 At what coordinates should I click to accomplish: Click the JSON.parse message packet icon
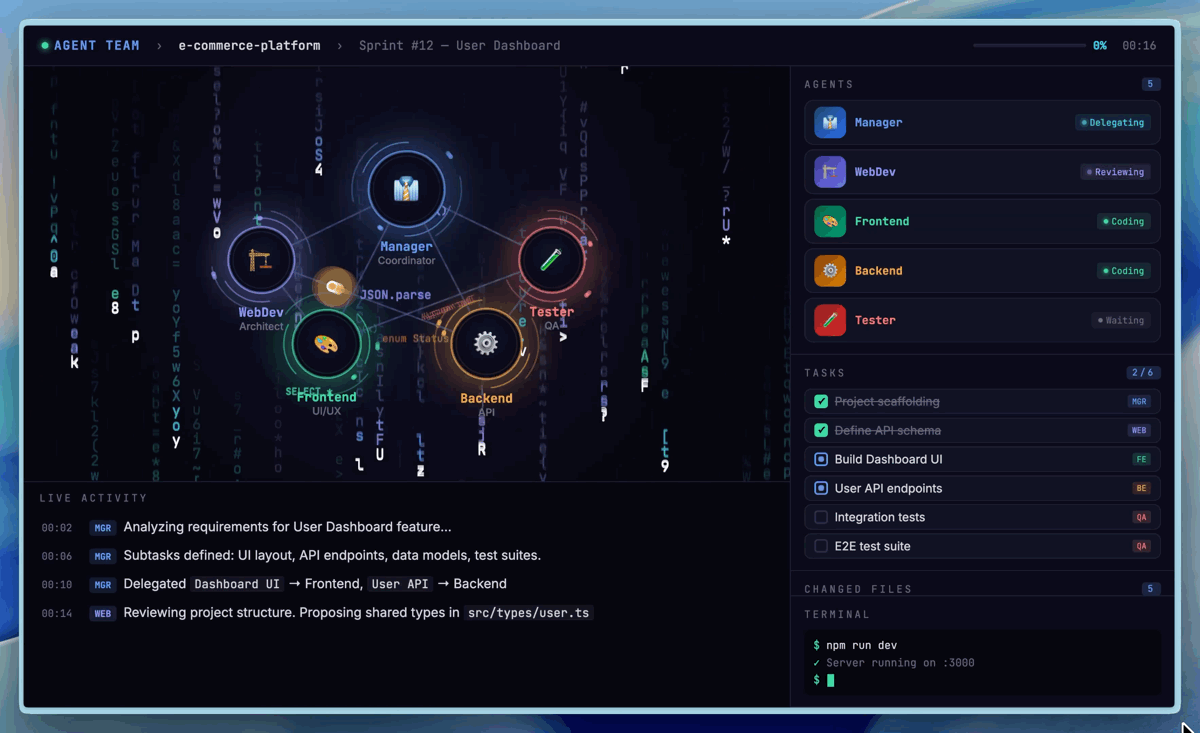[334, 288]
